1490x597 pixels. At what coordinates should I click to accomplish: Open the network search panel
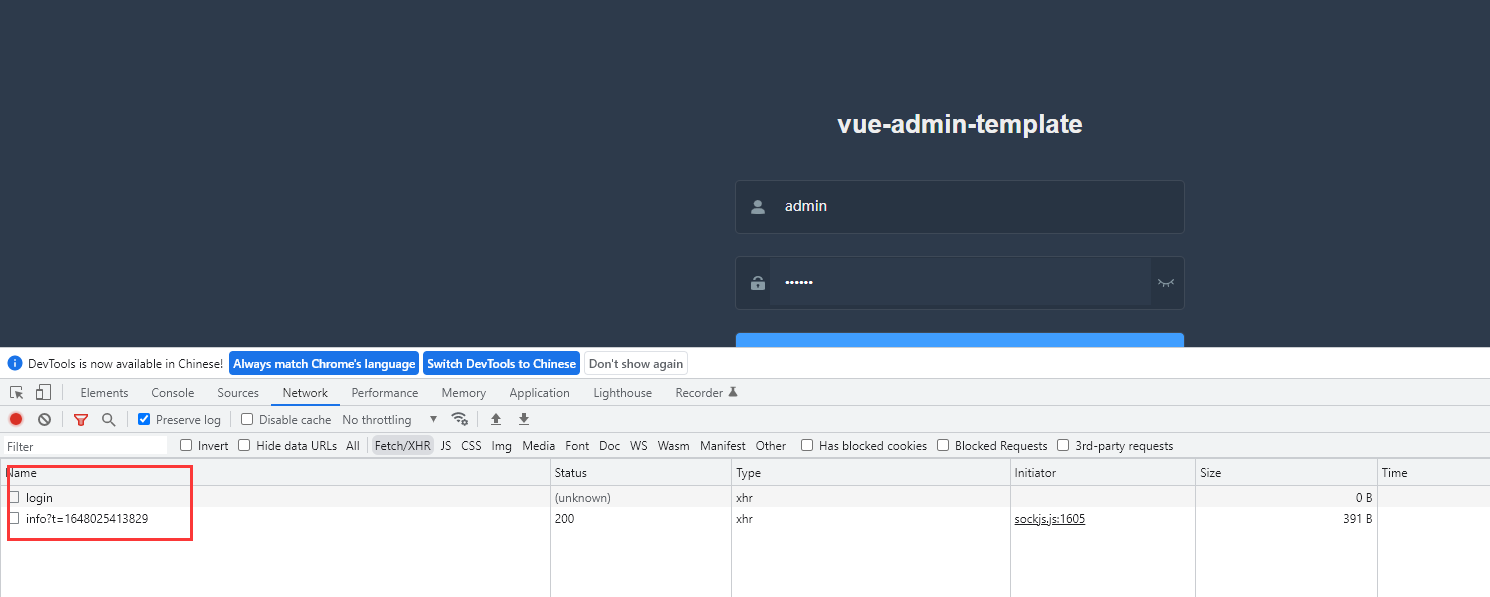coord(108,419)
